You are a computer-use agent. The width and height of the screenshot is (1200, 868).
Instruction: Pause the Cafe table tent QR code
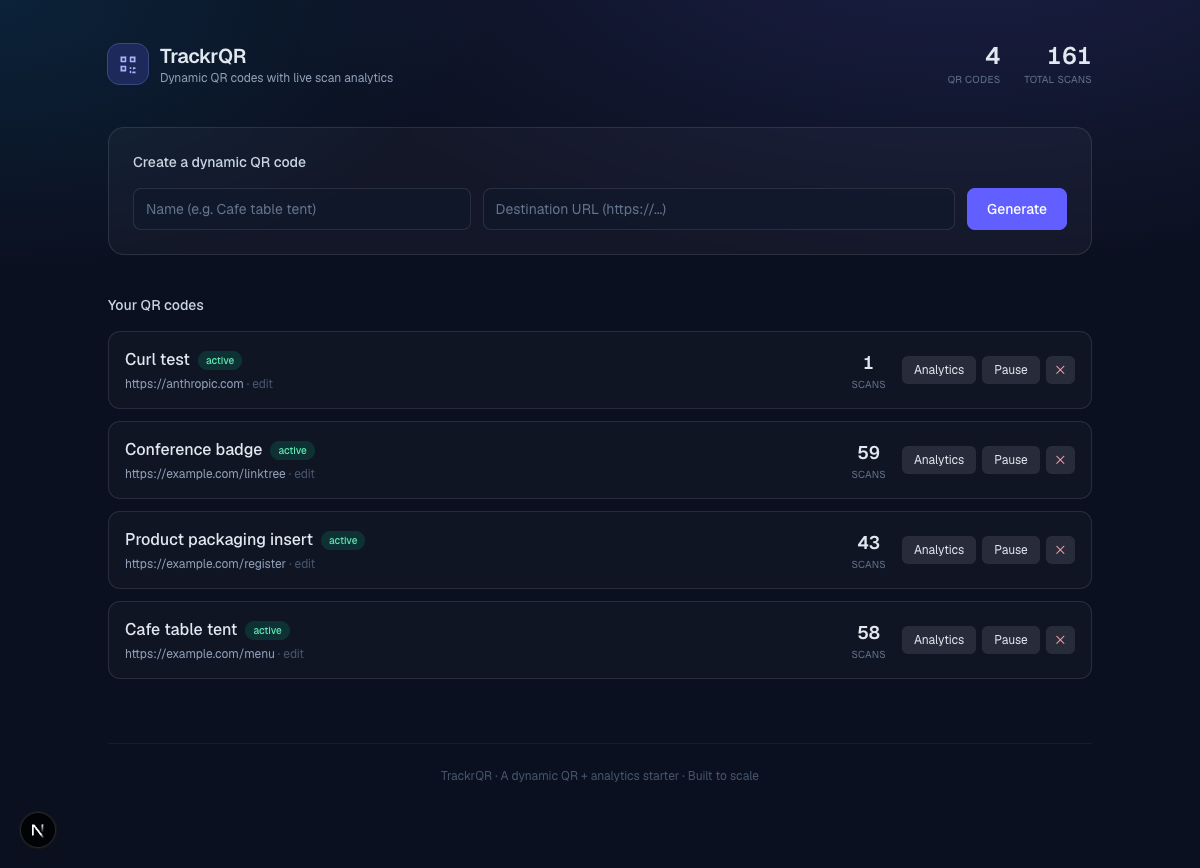point(1011,640)
